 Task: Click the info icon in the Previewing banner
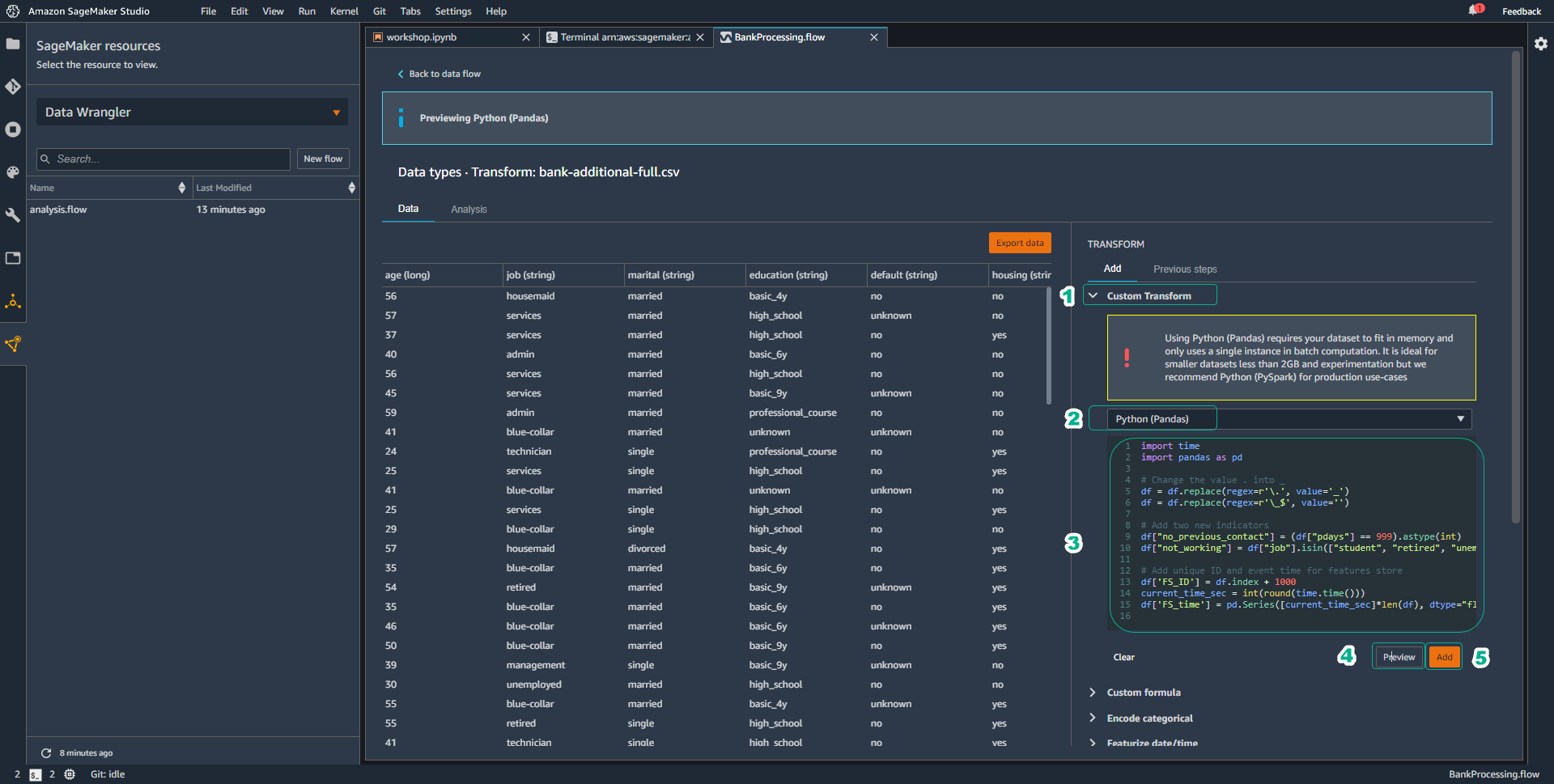pos(401,118)
